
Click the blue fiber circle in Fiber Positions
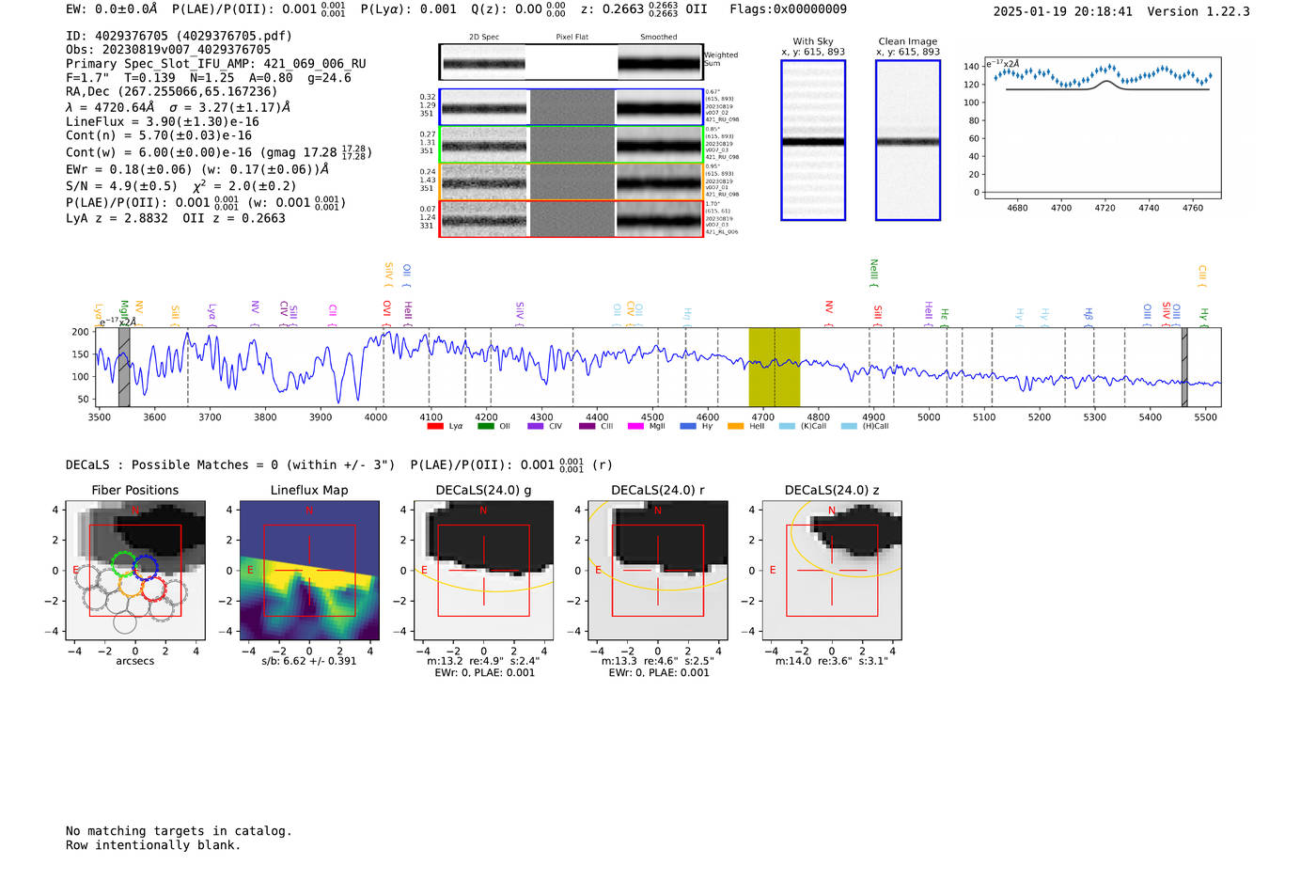point(145,566)
